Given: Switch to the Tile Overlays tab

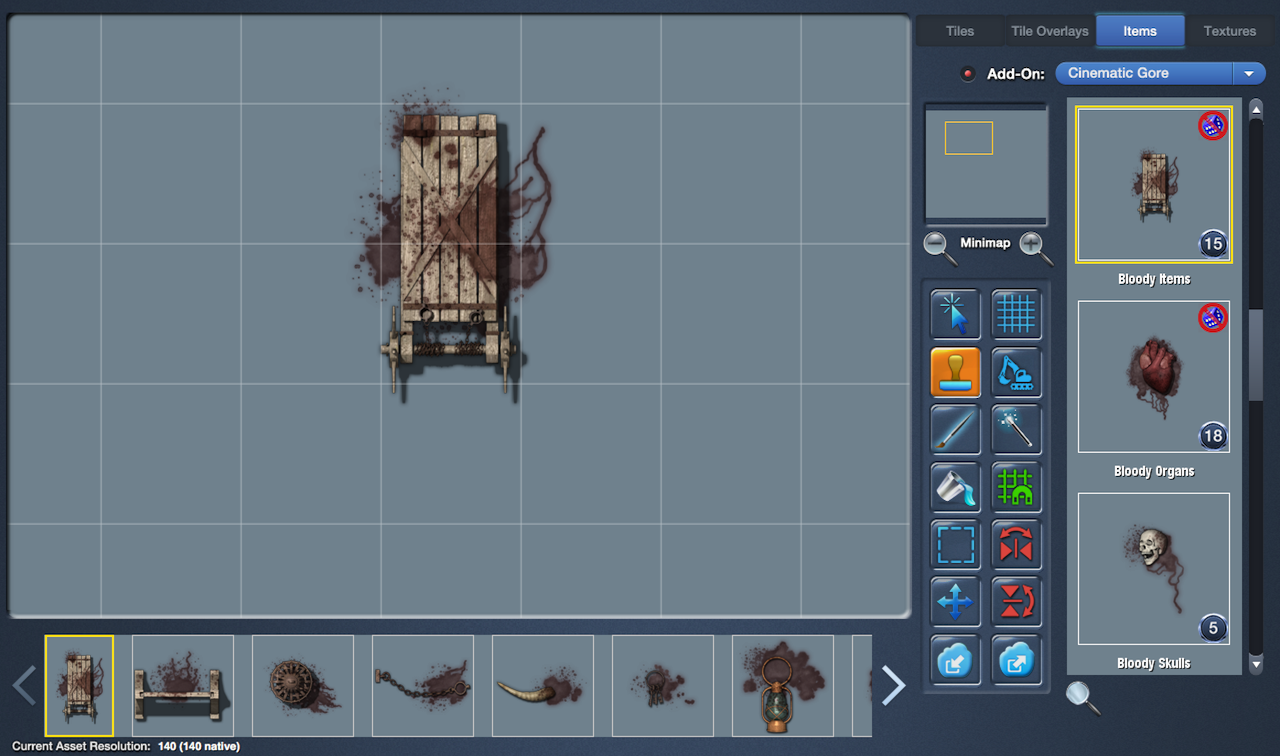Looking at the screenshot, I should click(1050, 31).
